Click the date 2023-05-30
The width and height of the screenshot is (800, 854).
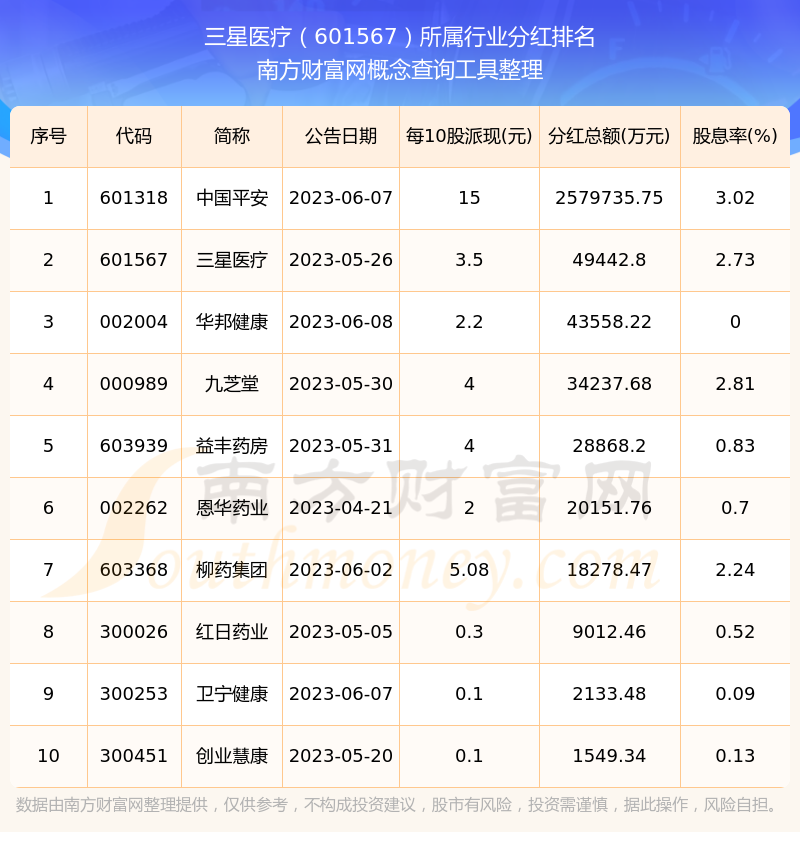tap(341, 385)
